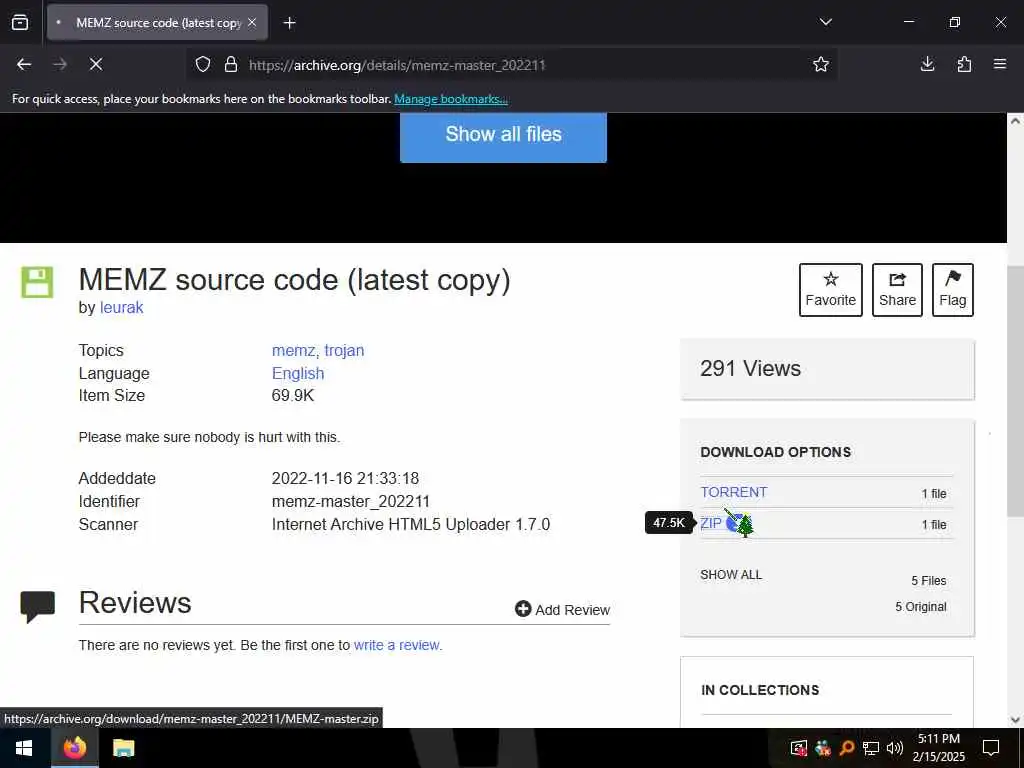Close the MEMZ source code tab
1024x768 pixels.
pyautogui.click(x=252, y=22)
